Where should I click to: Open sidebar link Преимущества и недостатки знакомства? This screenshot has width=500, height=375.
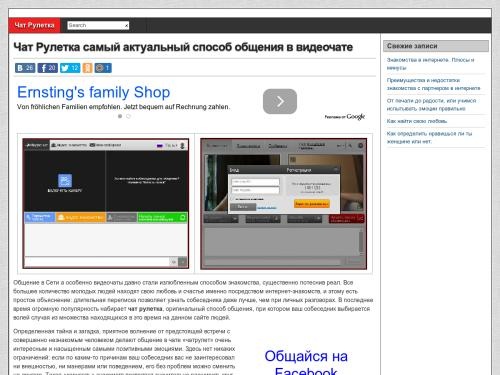pyautogui.click(x=433, y=84)
